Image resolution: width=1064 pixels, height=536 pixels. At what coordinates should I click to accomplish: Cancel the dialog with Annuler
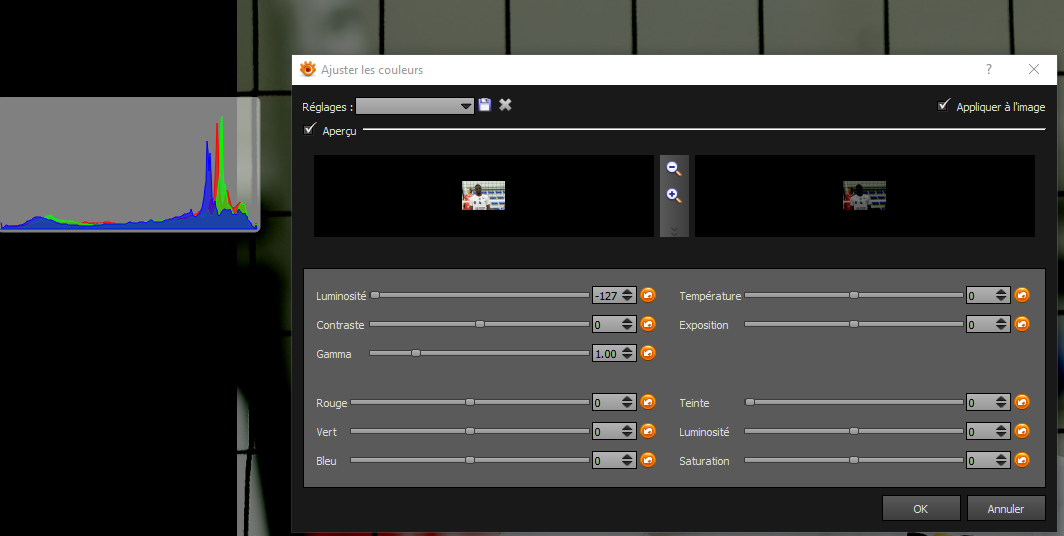click(x=1006, y=508)
